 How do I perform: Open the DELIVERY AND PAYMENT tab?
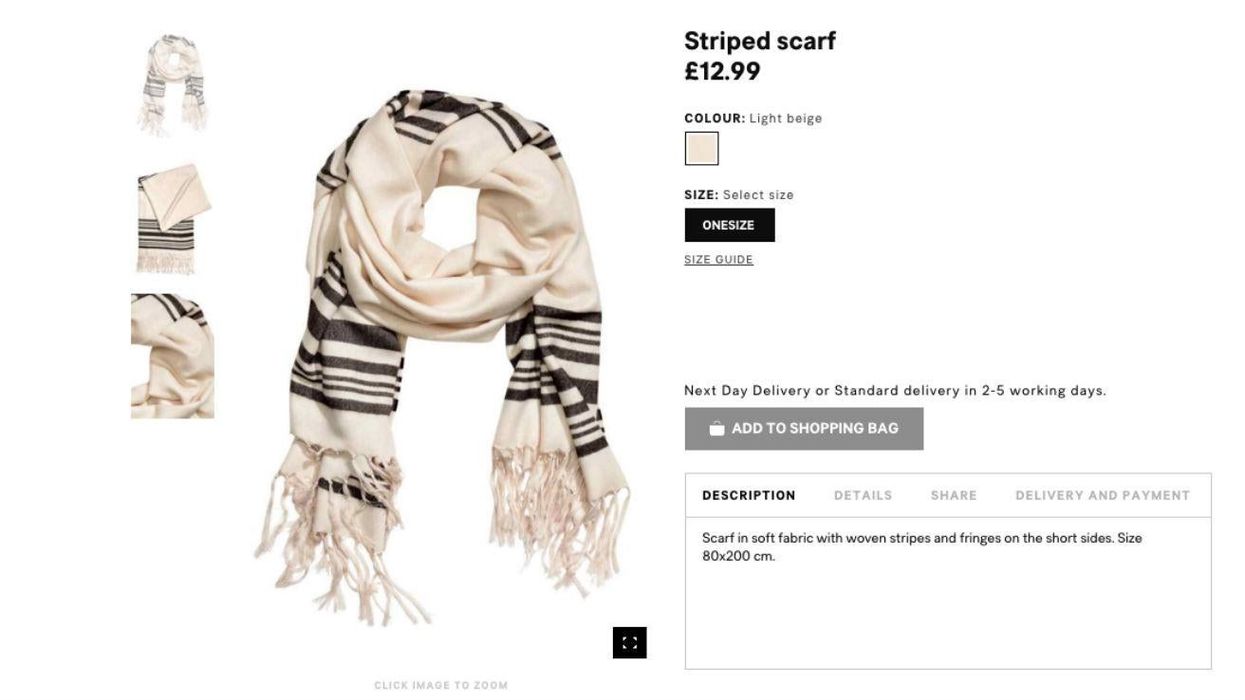[1102, 496]
